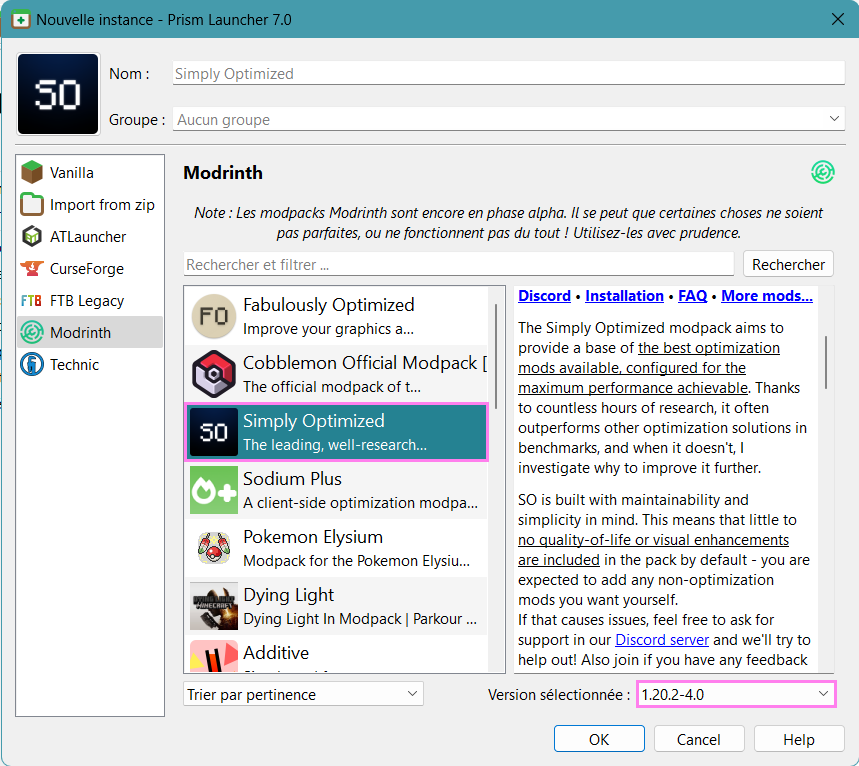Click the Simply Optimized list icon
859x766 pixels.
[214, 432]
